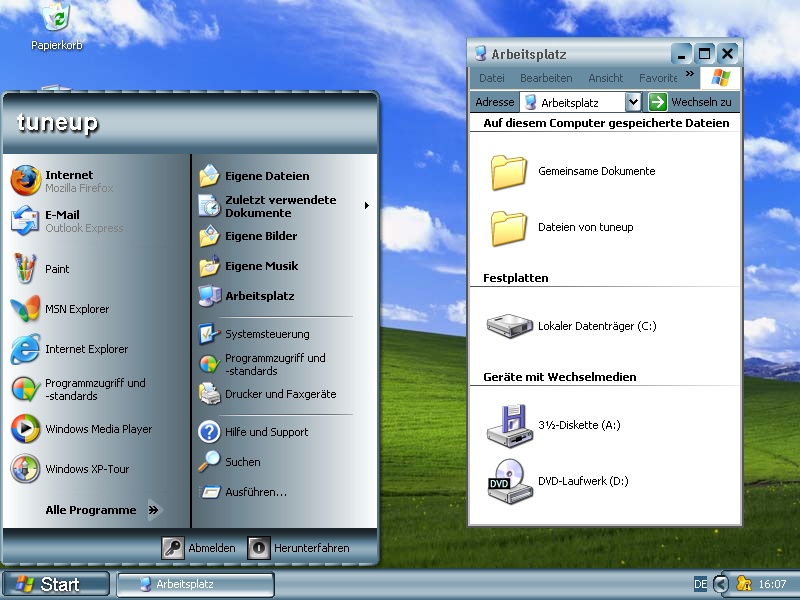The height and width of the screenshot is (600, 800).
Task: Open Outlook Express E-Mail entry
Action: coord(67,221)
